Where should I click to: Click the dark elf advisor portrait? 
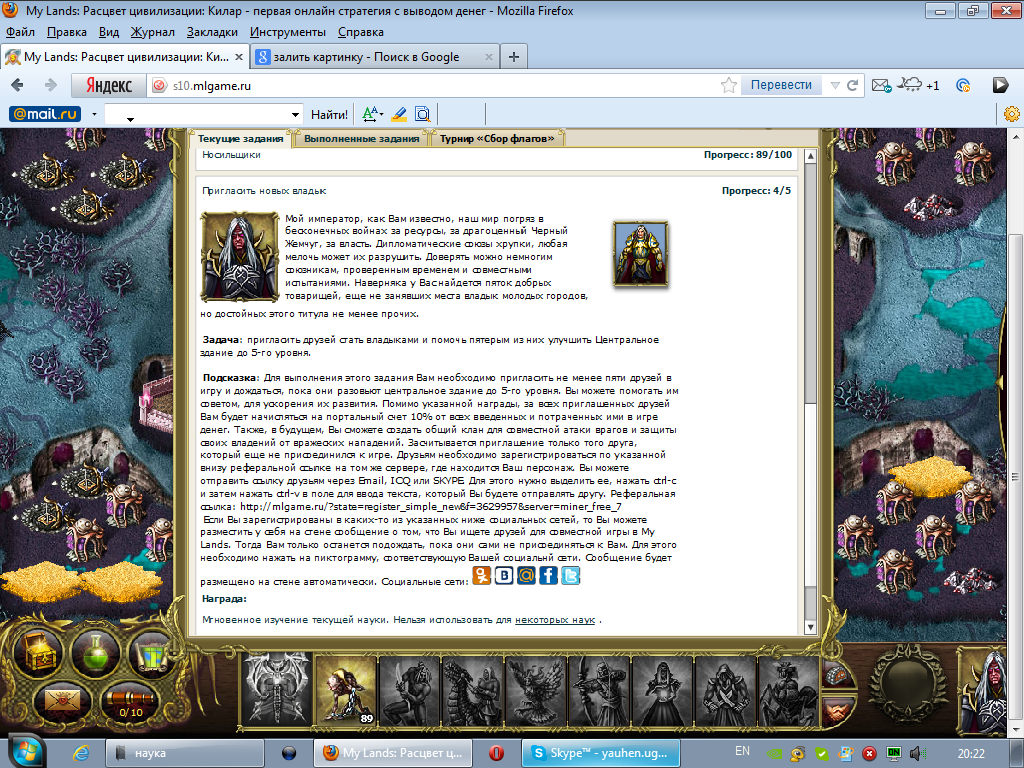point(240,256)
